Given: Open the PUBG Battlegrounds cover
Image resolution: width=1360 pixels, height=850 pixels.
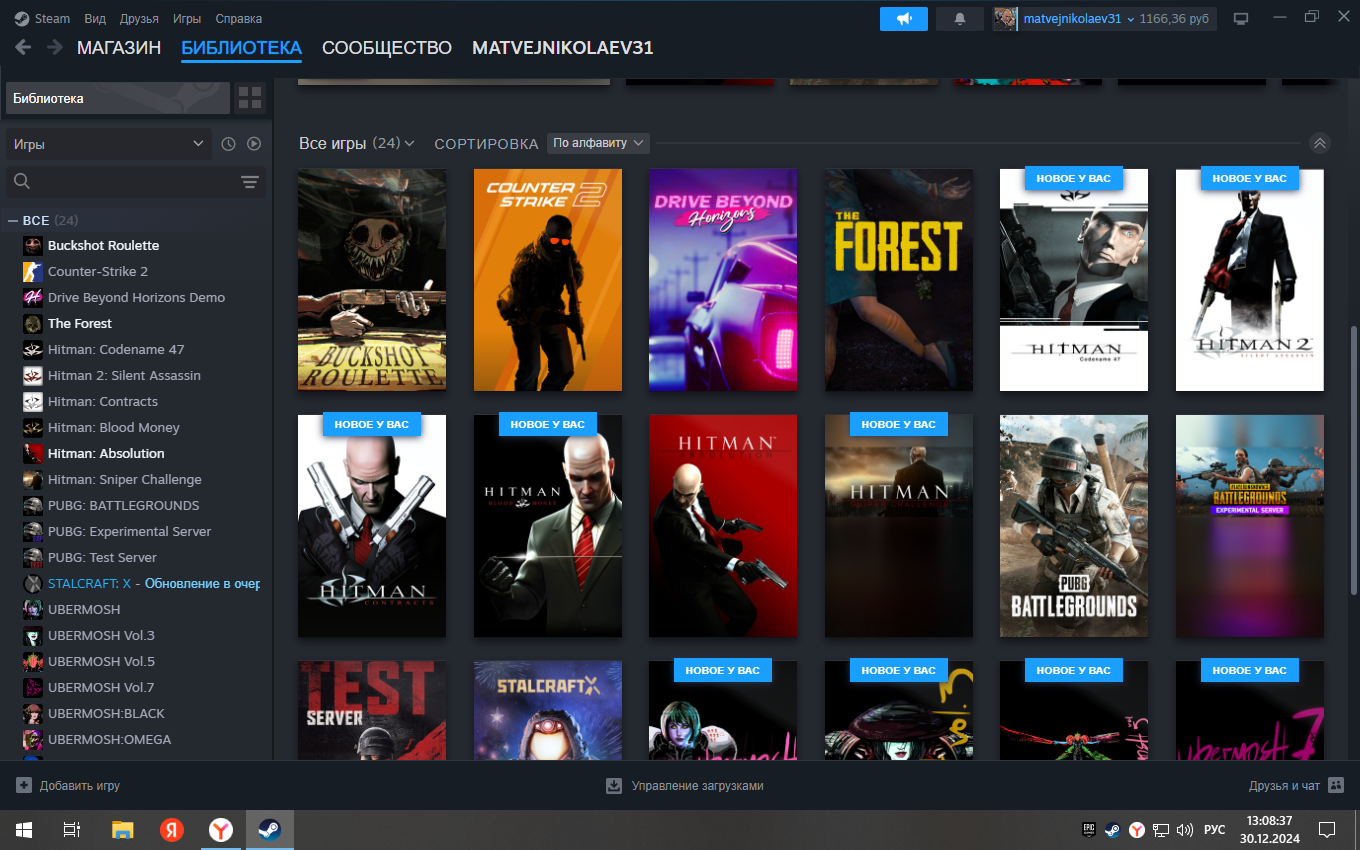Looking at the screenshot, I should [1074, 526].
